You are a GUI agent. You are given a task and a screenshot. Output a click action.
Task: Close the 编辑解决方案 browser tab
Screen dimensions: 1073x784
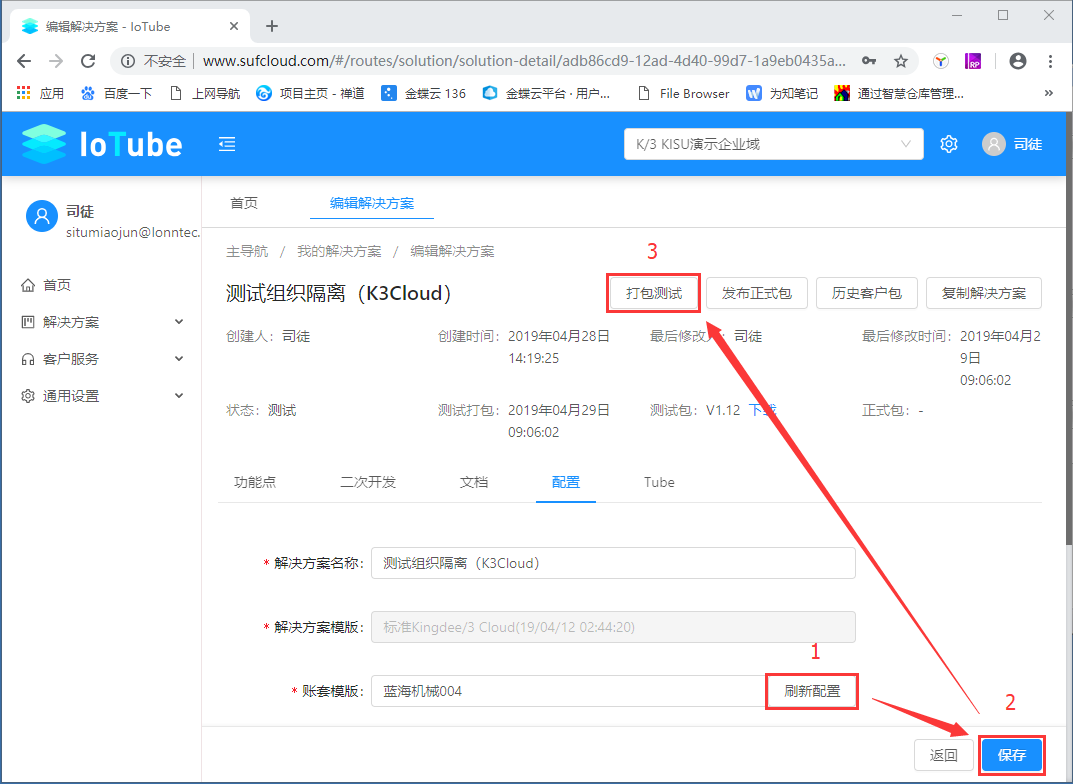[x=233, y=26]
